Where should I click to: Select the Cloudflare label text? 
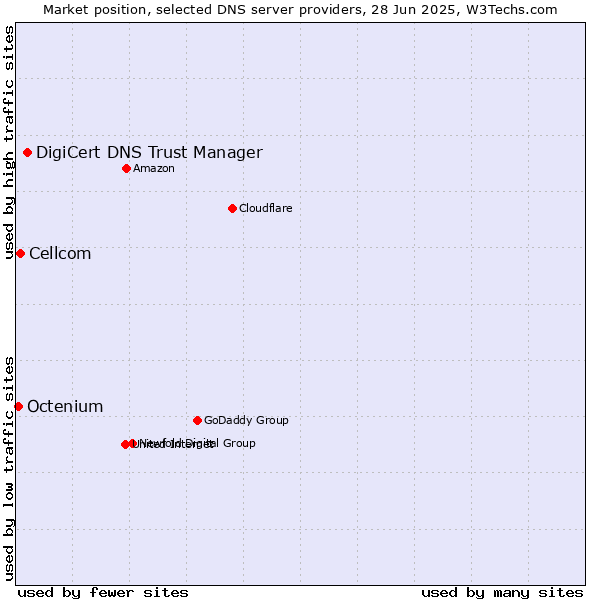tap(266, 208)
